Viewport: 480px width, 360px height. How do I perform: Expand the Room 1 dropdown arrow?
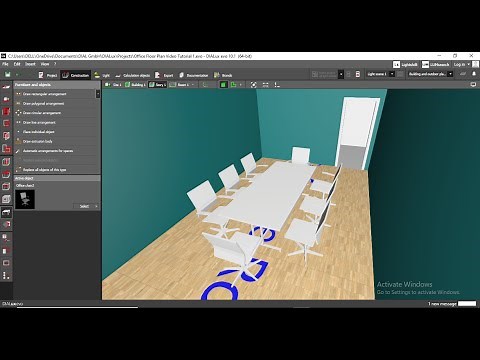click(193, 85)
